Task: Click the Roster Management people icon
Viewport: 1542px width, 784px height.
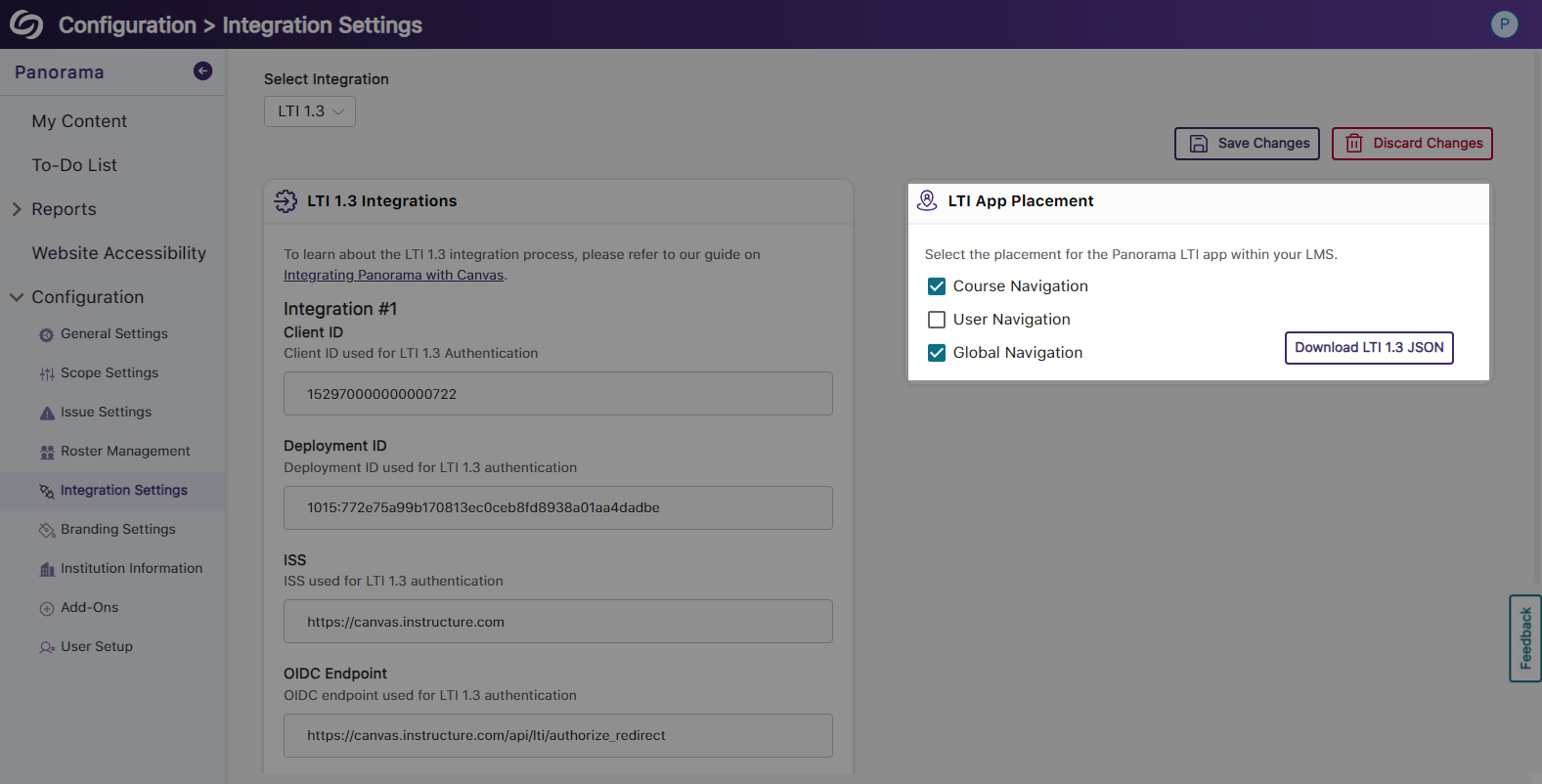Action: (x=46, y=453)
